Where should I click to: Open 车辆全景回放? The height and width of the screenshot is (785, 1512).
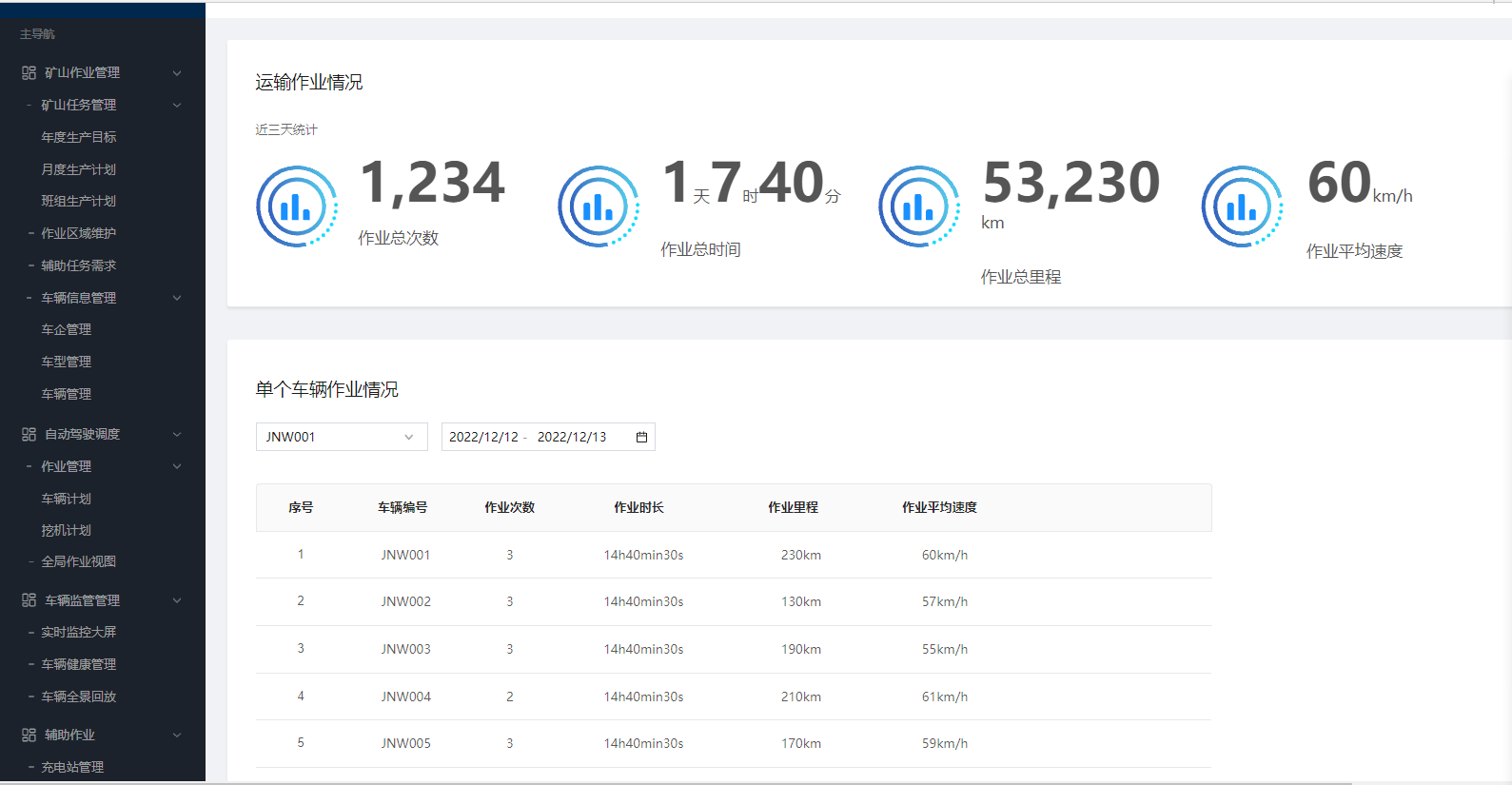[79, 697]
